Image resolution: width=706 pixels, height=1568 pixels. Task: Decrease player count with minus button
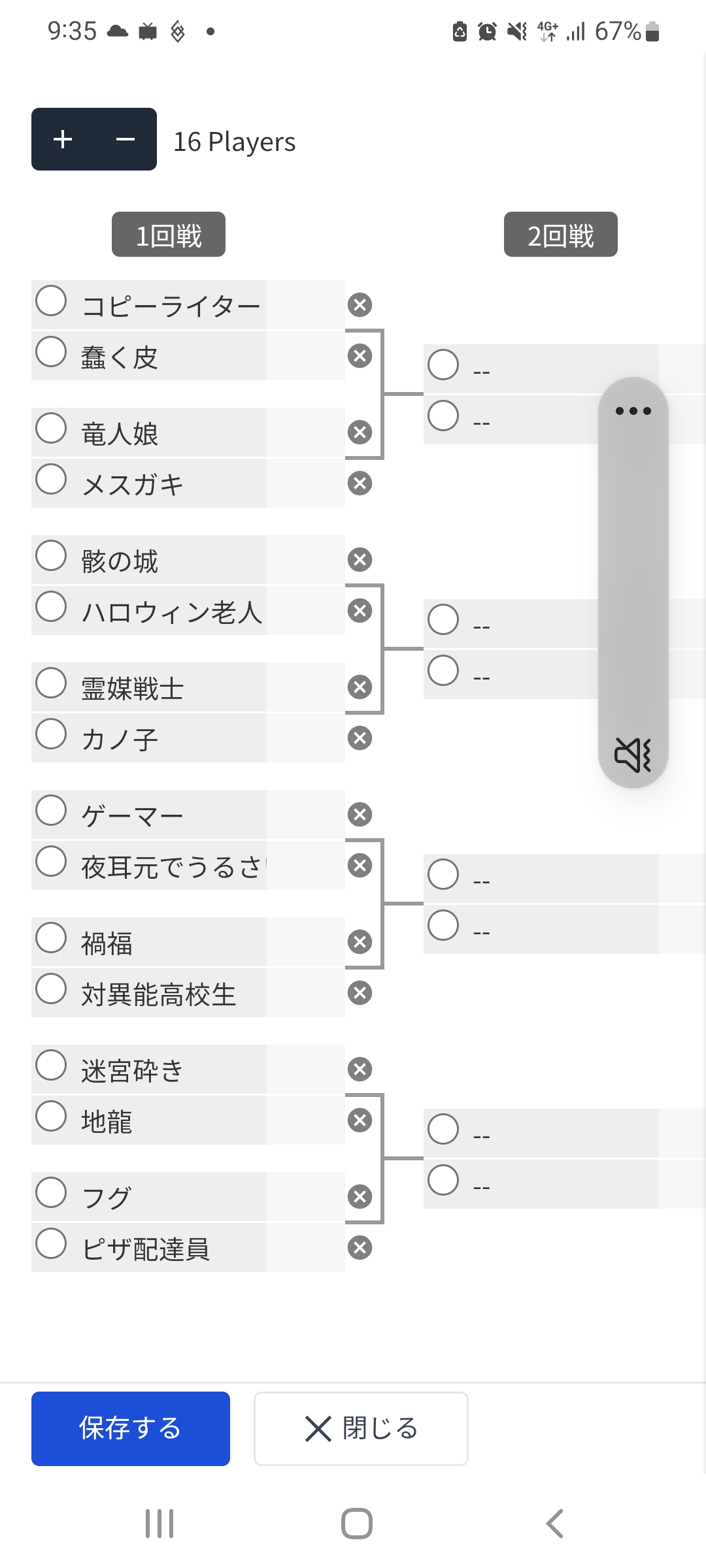[x=125, y=139]
